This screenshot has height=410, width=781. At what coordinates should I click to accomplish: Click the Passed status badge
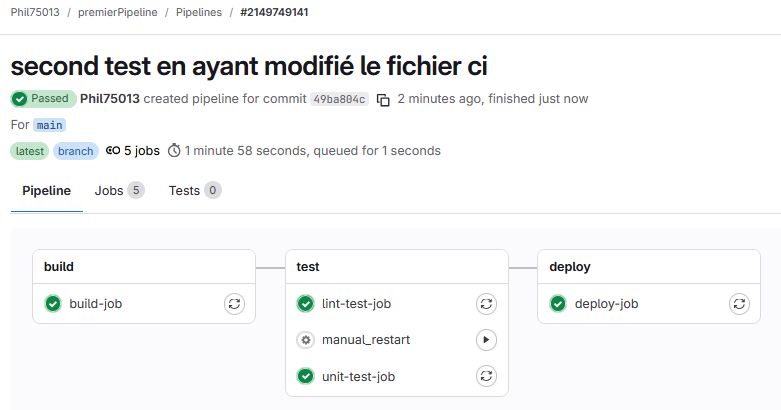point(43,99)
